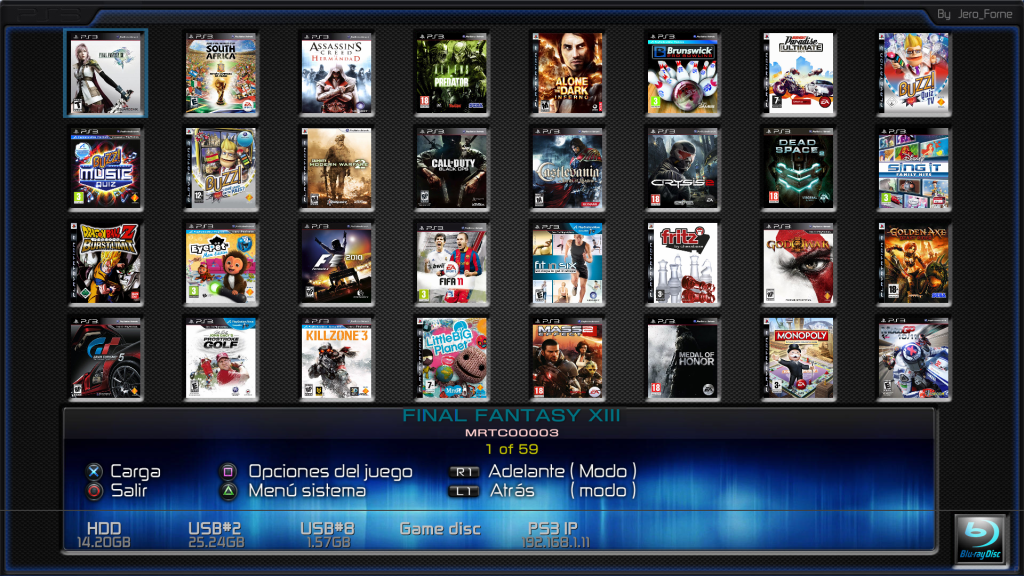Pick the FIFA 11 cover
This screenshot has height=576, width=1024.
(452, 263)
